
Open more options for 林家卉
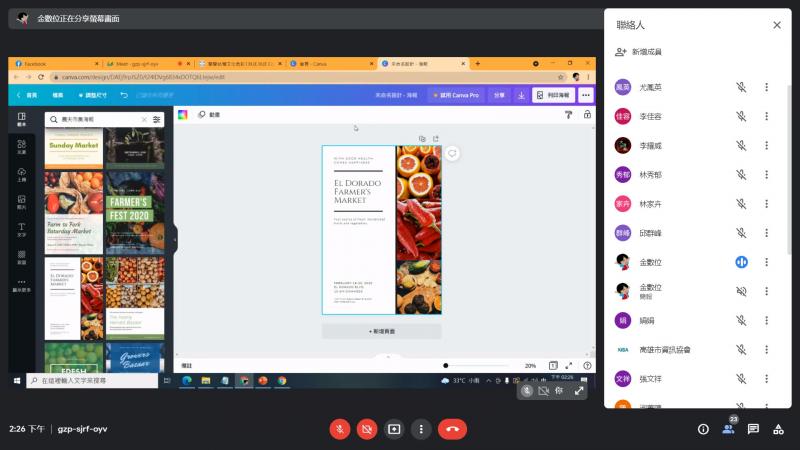click(766, 204)
